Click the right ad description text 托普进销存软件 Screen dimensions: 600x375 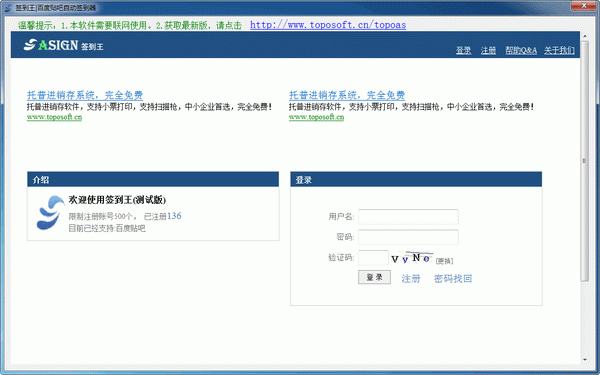(x=411, y=107)
